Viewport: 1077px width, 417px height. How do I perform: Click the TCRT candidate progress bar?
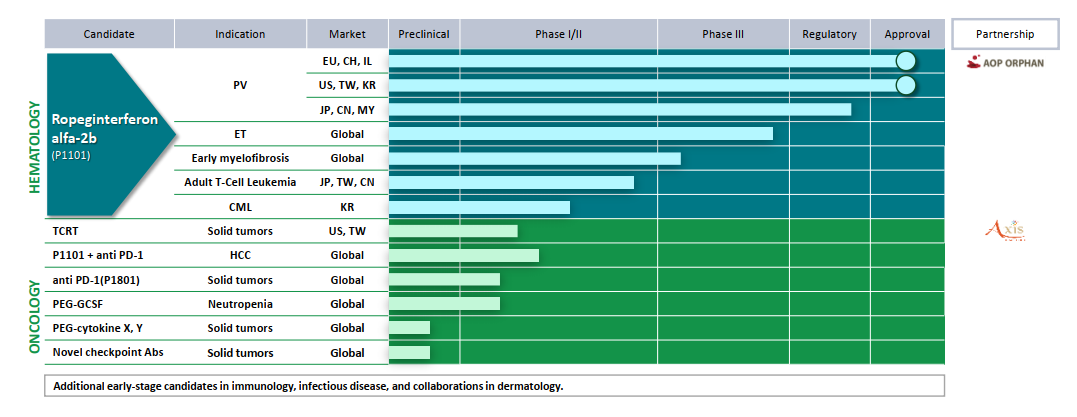pyautogui.click(x=453, y=232)
